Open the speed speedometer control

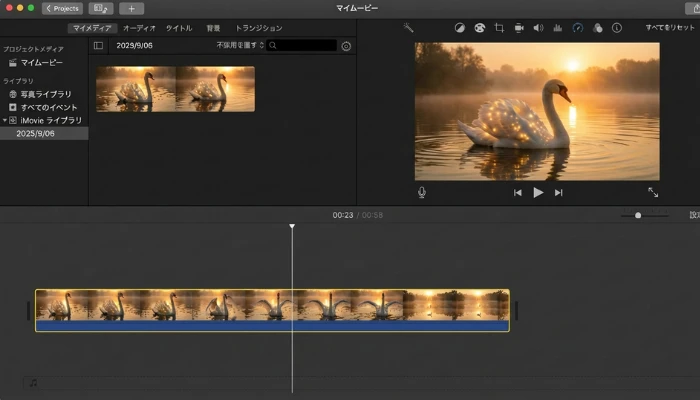577,28
